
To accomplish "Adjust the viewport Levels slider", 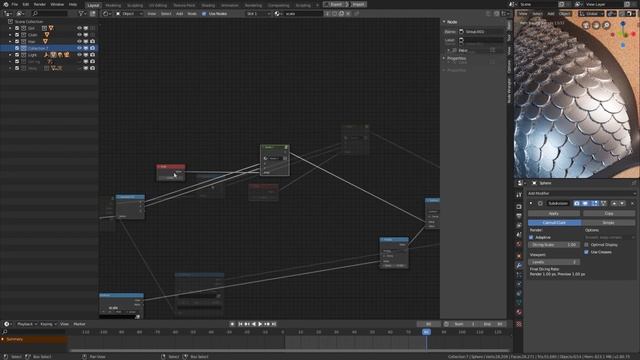I will point(554,262).
